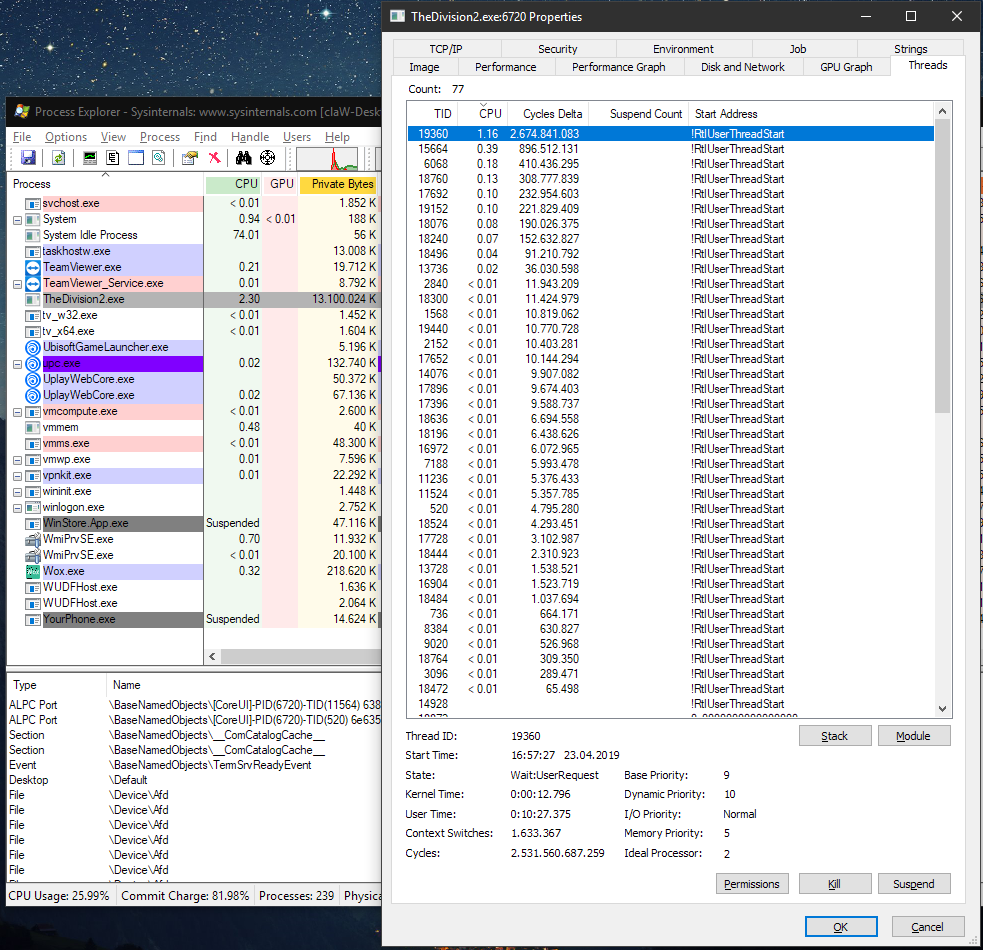
Task: Click the Suspend thread button
Action: pos(913,884)
